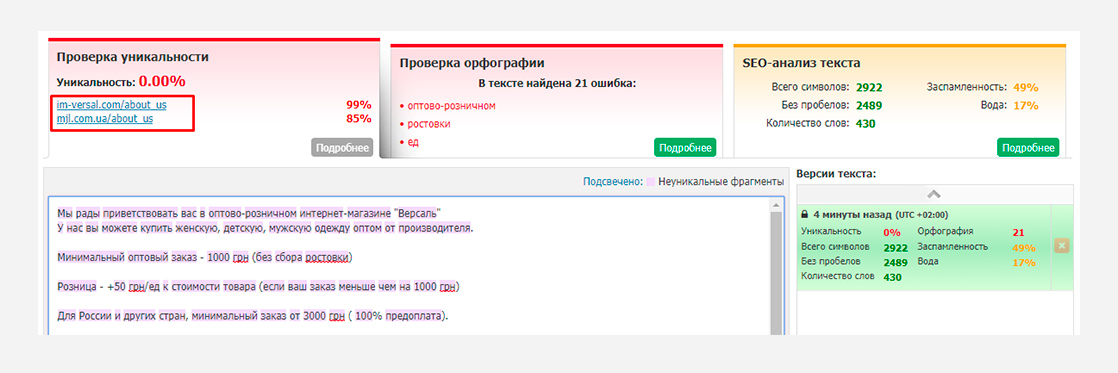Select the SEO-анализ текста panel heading

[x=801, y=63]
